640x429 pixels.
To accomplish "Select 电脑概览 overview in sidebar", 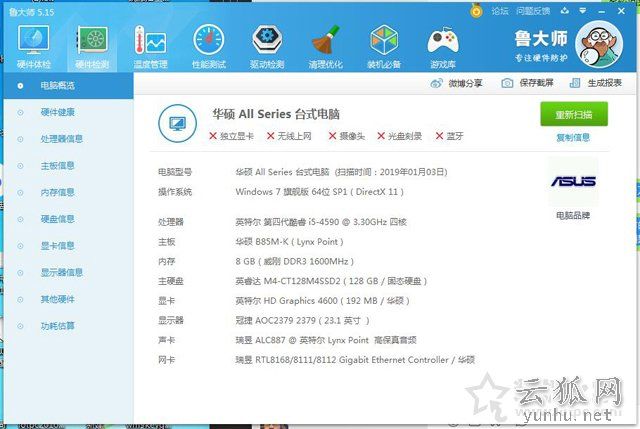I will click(x=69, y=86).
